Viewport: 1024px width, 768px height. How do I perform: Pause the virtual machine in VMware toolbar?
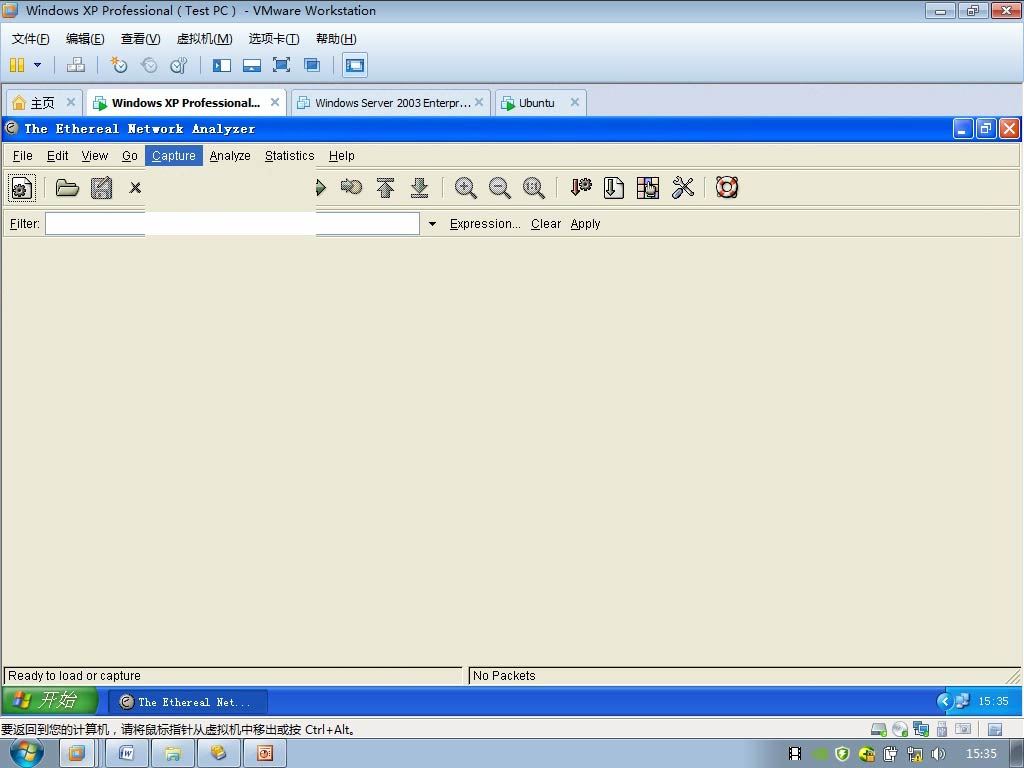[17, 65]
